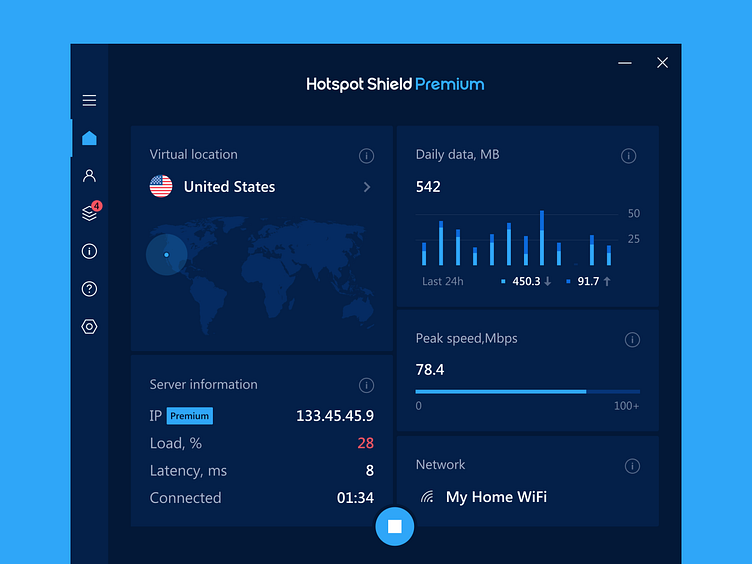Click the United States flag icon
752x564 pixels.
point(161,186)
